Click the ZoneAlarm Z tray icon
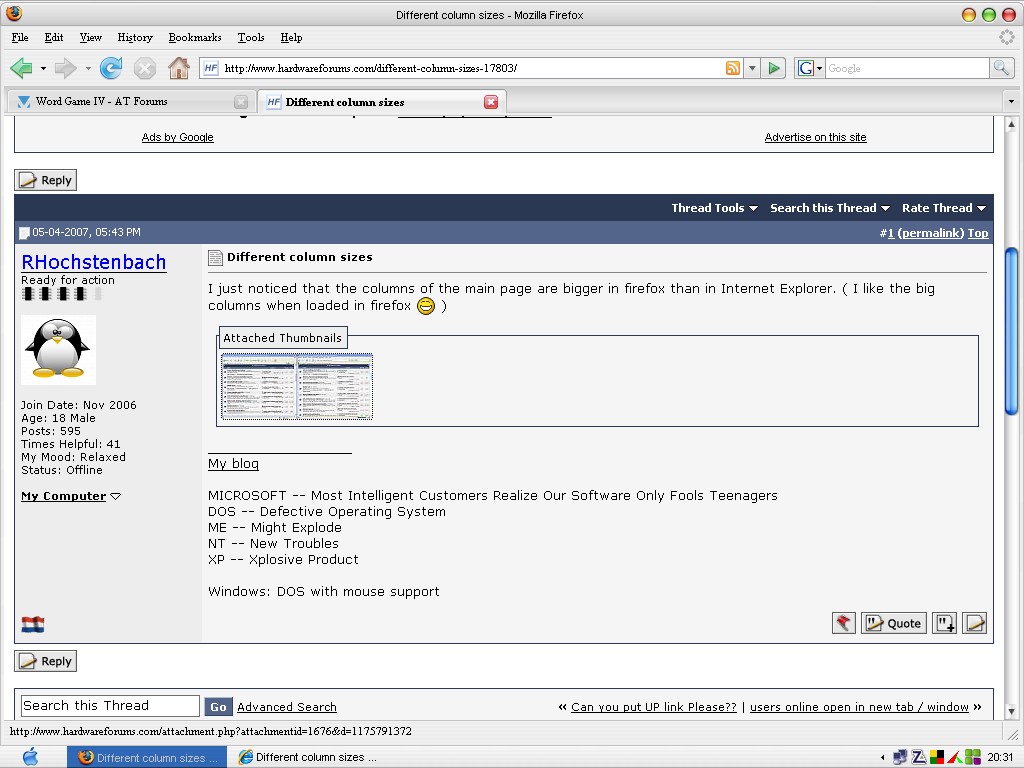The width and height of the screenshot is (1024, 768). tap(918, 757)
